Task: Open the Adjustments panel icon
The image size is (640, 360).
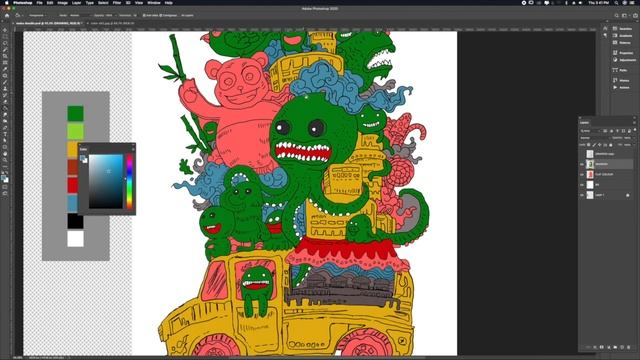Action: point(615,60)
